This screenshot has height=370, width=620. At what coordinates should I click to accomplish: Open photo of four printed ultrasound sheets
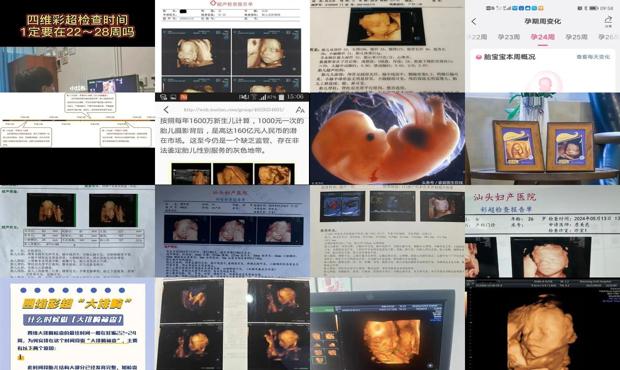coord(232,323)
